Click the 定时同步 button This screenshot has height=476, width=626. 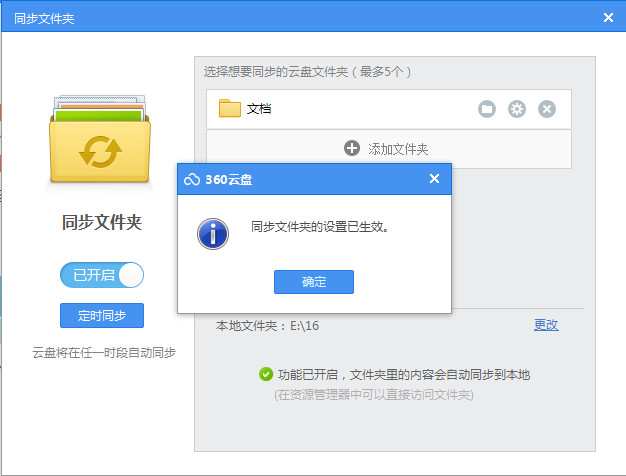102,315
